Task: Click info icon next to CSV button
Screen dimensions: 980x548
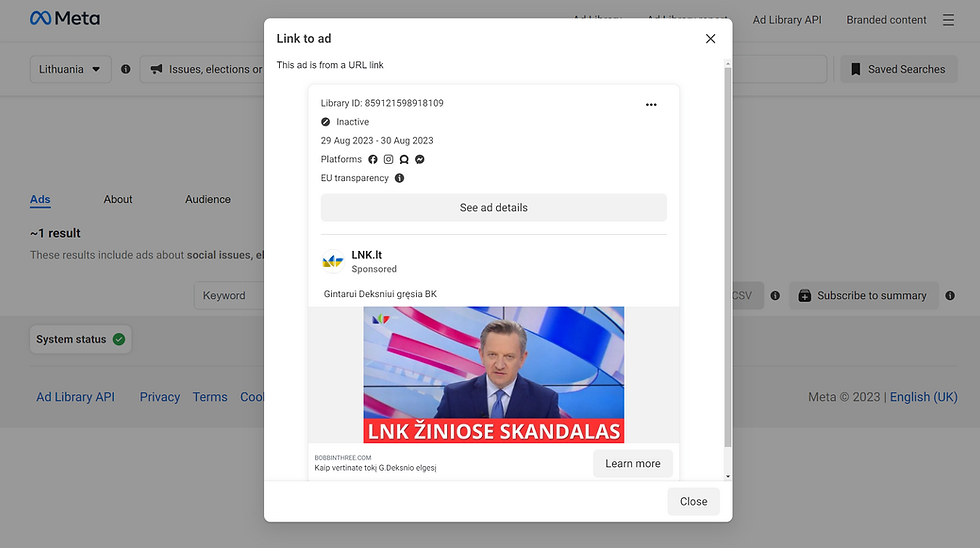Action: click(775, 296)
